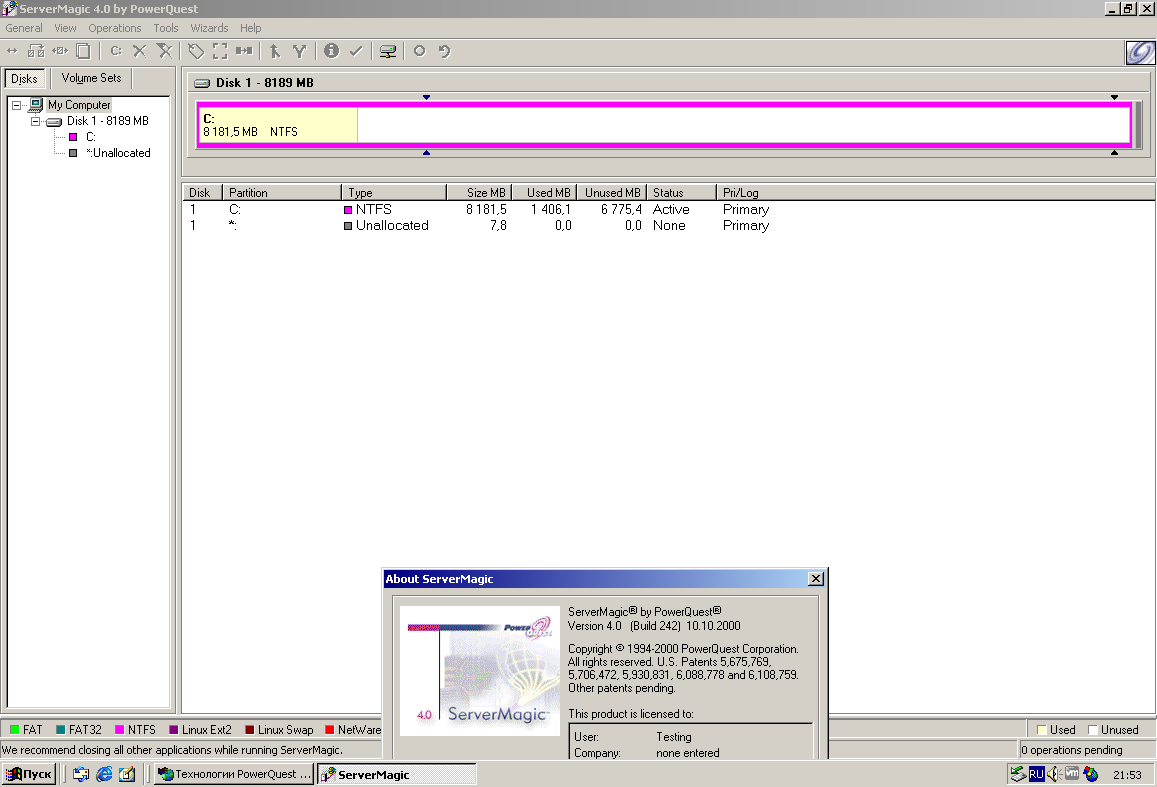Select *:Unallocated in the disk tree
This screenshot has height=787, width=1157.
point(118,153)
